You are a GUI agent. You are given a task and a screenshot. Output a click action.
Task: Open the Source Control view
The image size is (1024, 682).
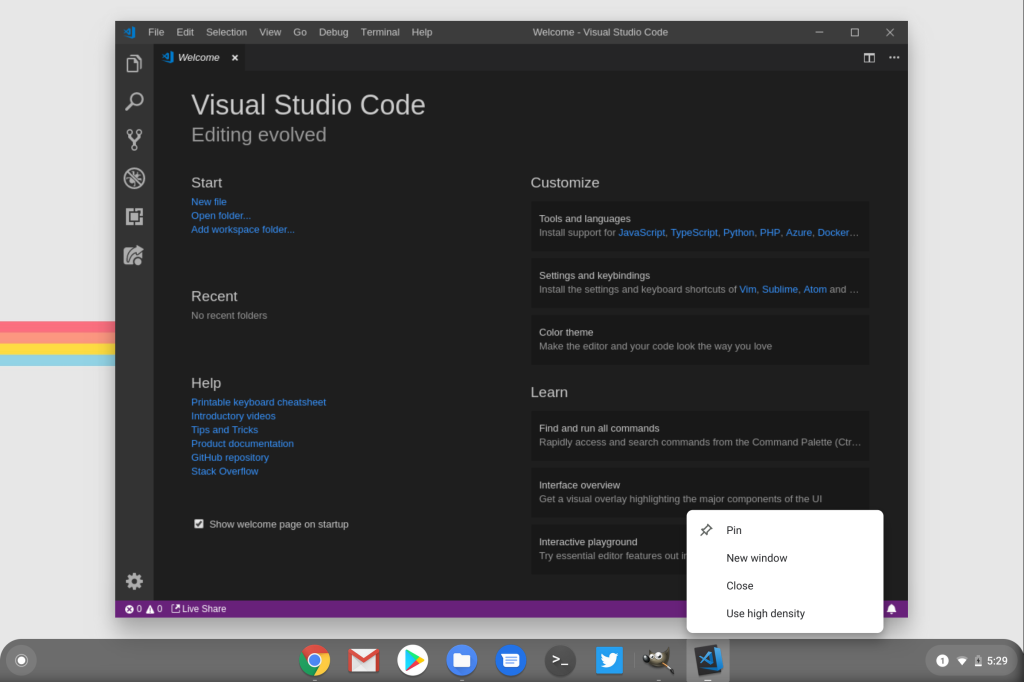[x=134, y=139]
